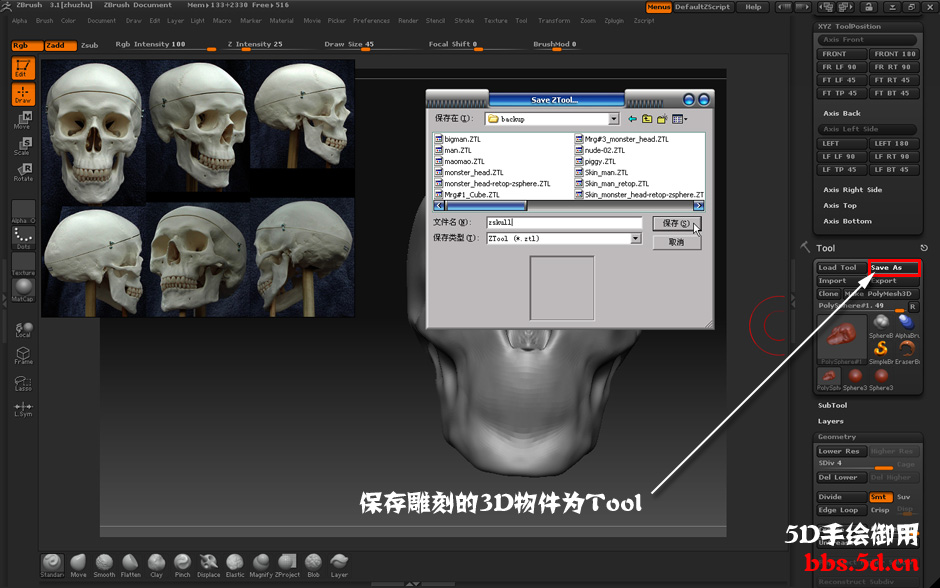Choose the Displace brush
This screenshot has height=588, width=940.
209,565
